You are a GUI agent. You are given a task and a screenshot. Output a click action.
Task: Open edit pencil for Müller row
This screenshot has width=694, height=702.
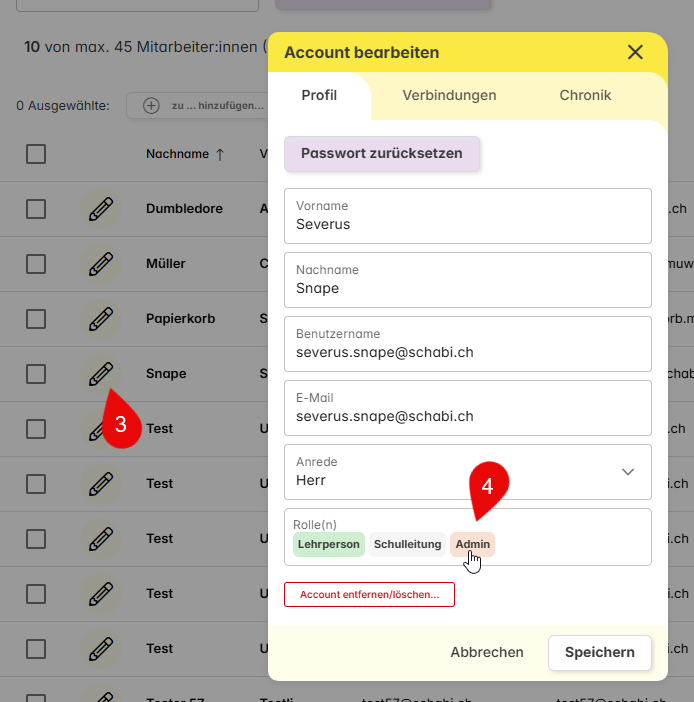click(x=101, y=264)
